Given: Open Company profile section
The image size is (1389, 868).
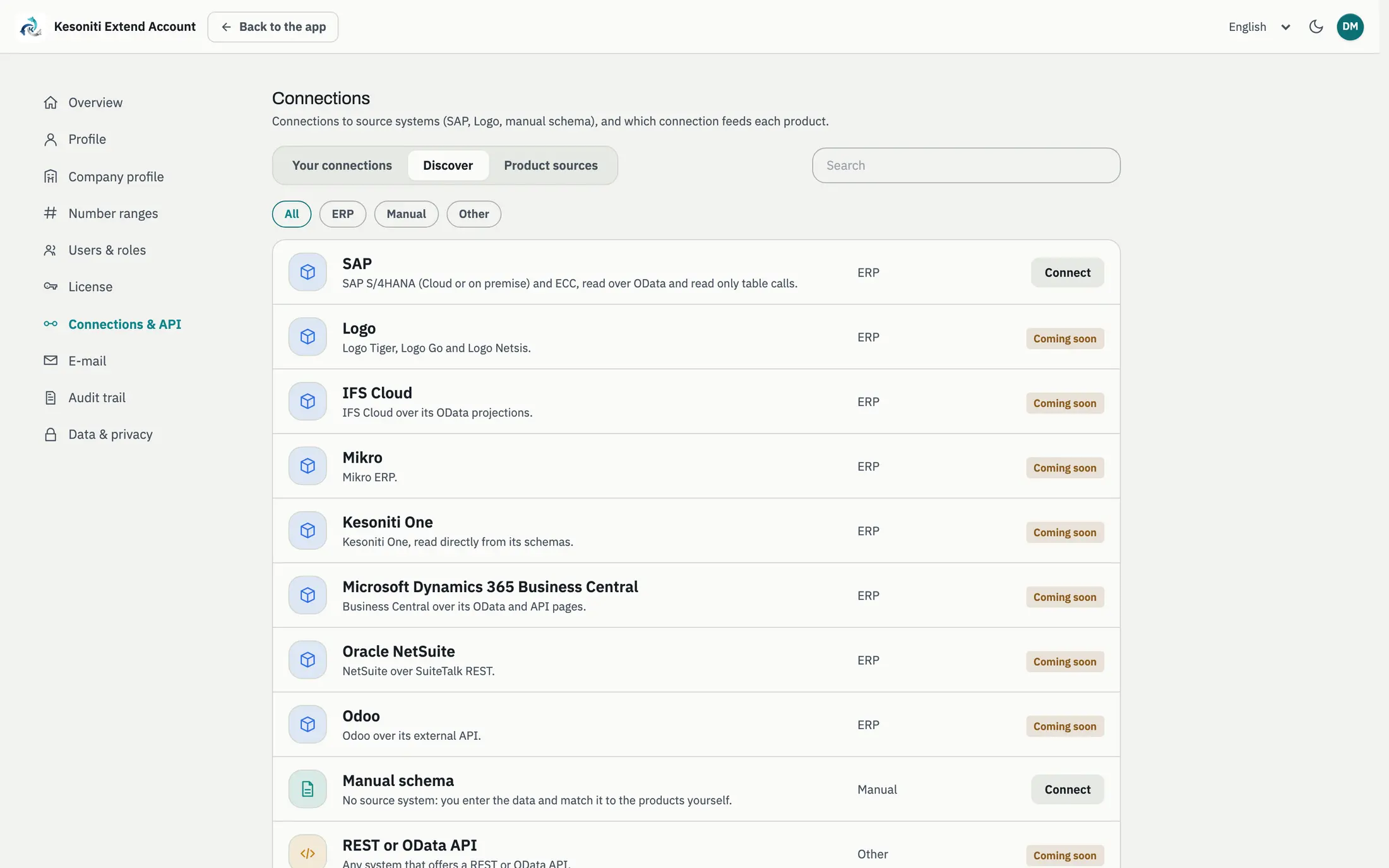Looking at the screenshot, I should [104, 177].
